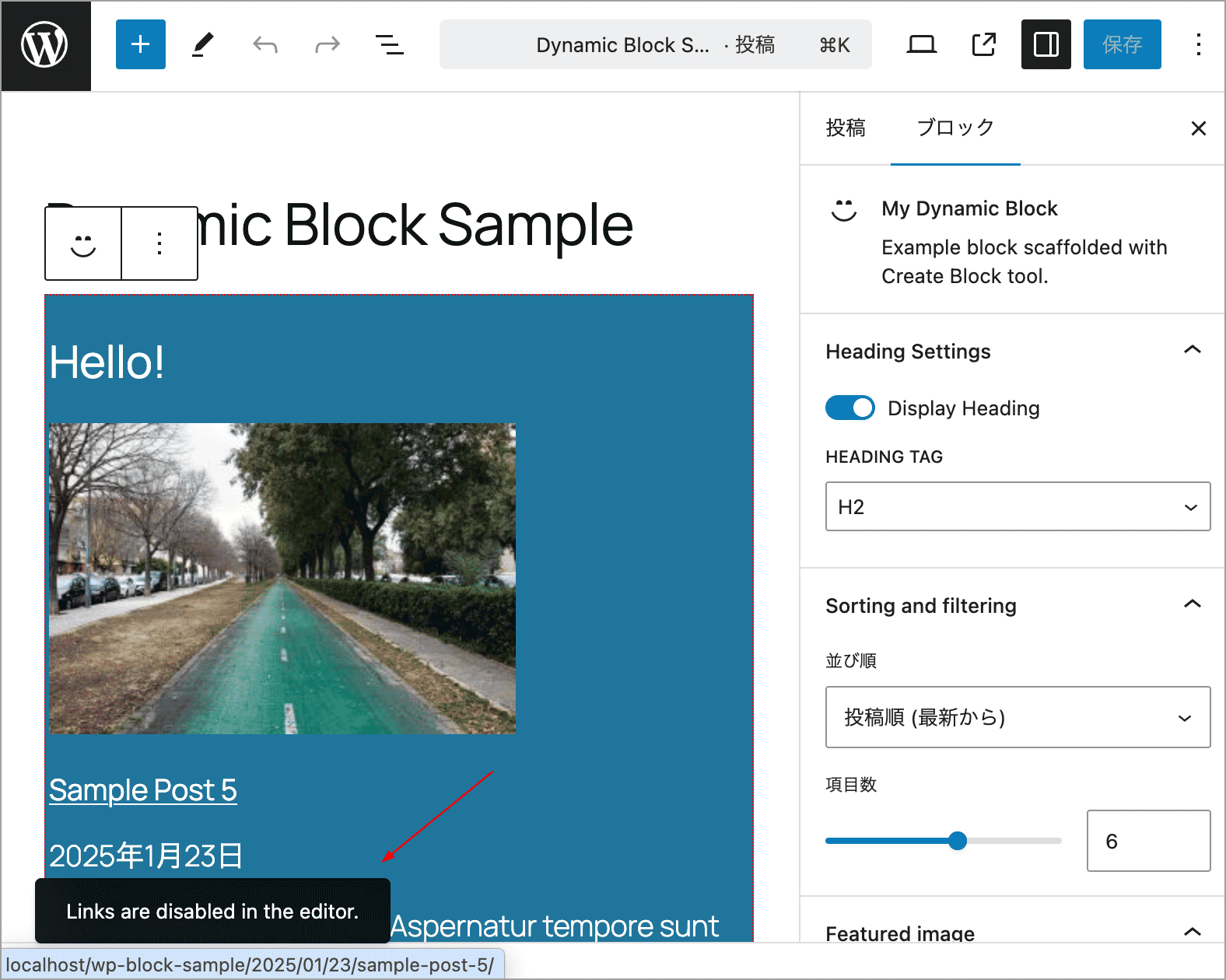This screenshot has width=1226, height=980.
Task: Click the view post external link icon
Action: point(984,44)
